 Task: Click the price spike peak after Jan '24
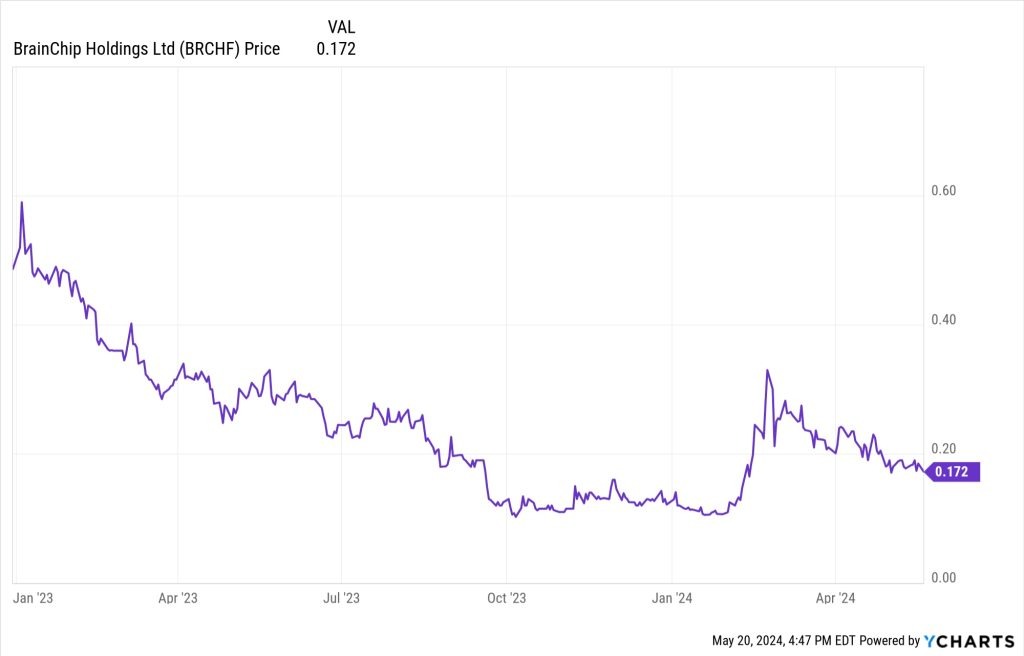pos(767,371)
